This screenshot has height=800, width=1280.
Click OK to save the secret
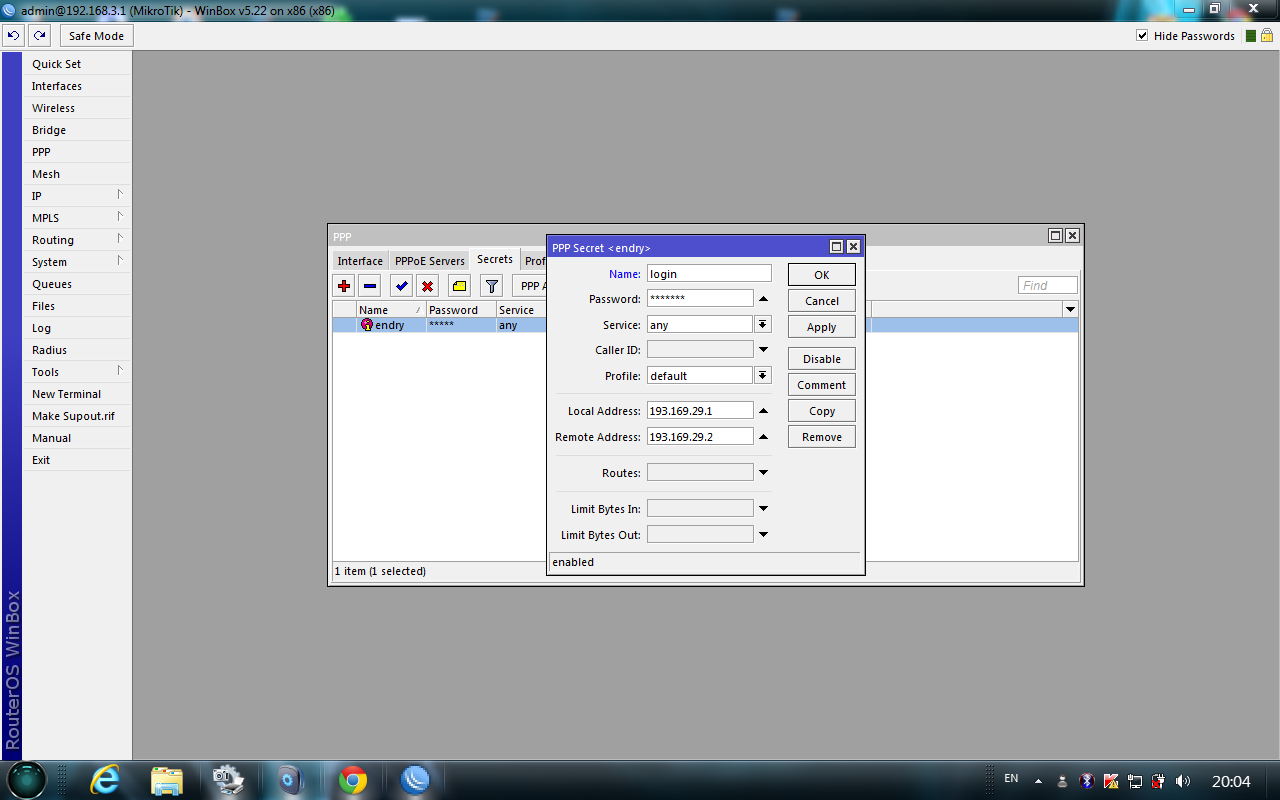[821, 275]
